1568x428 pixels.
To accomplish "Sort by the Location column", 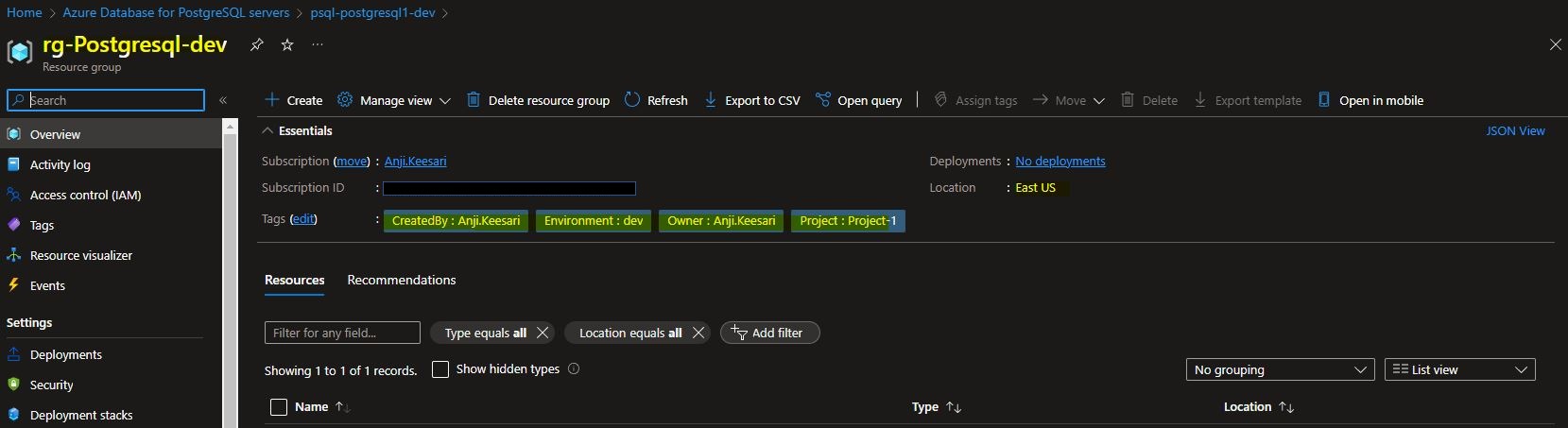I will pos(1258,407).
